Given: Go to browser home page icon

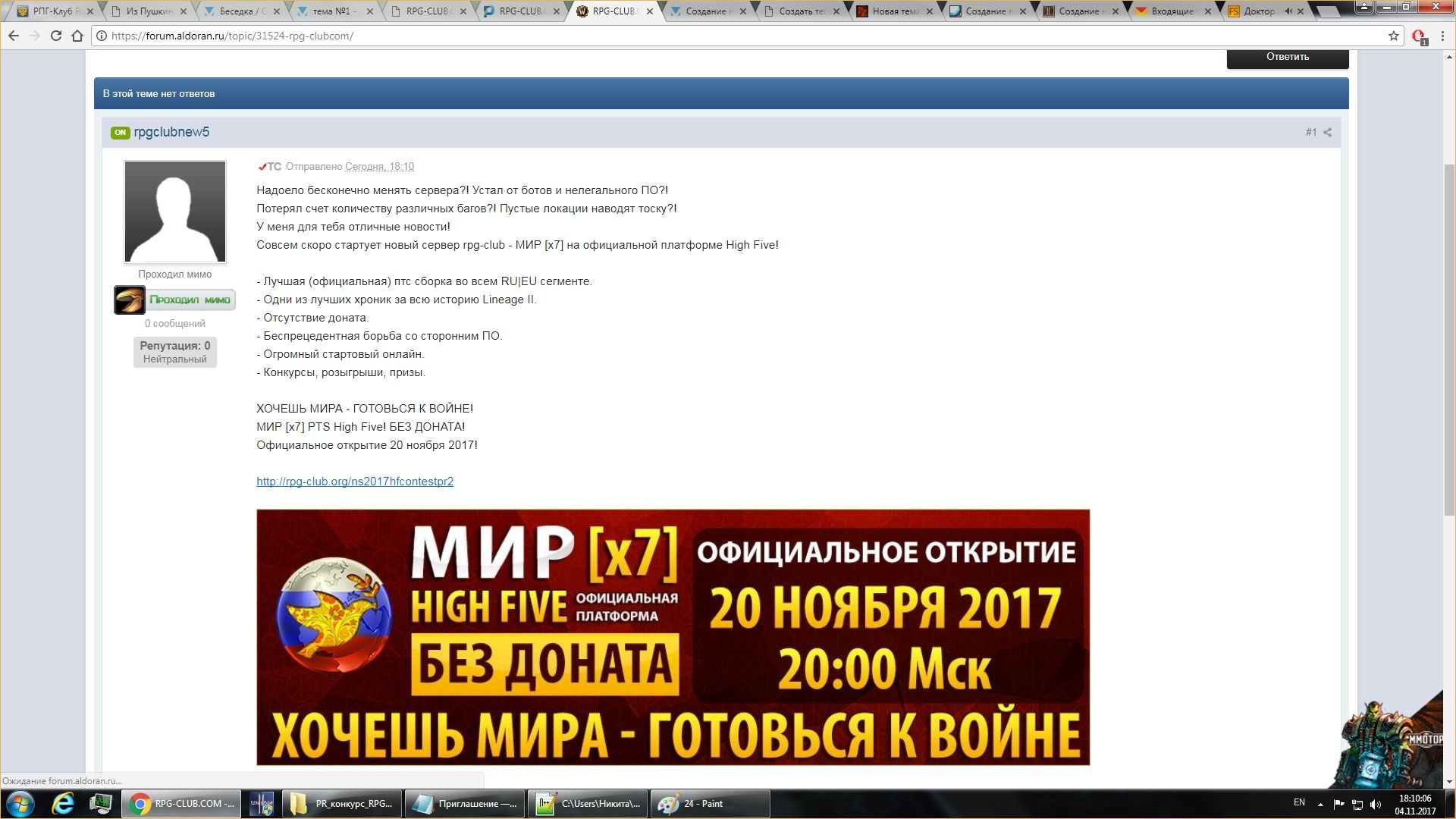Looking at the screenshot, I should pyautogui.click(x=77, y=36).
